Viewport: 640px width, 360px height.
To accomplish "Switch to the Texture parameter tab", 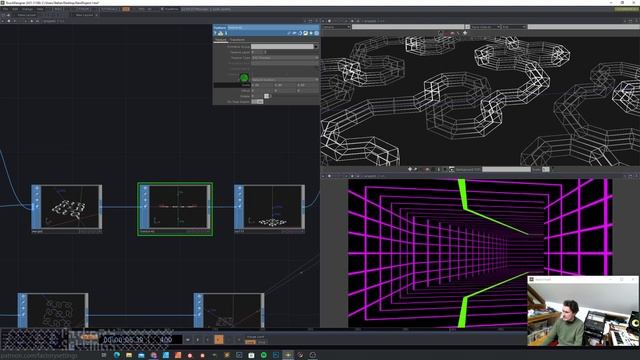I will click(x=220, y=40).
